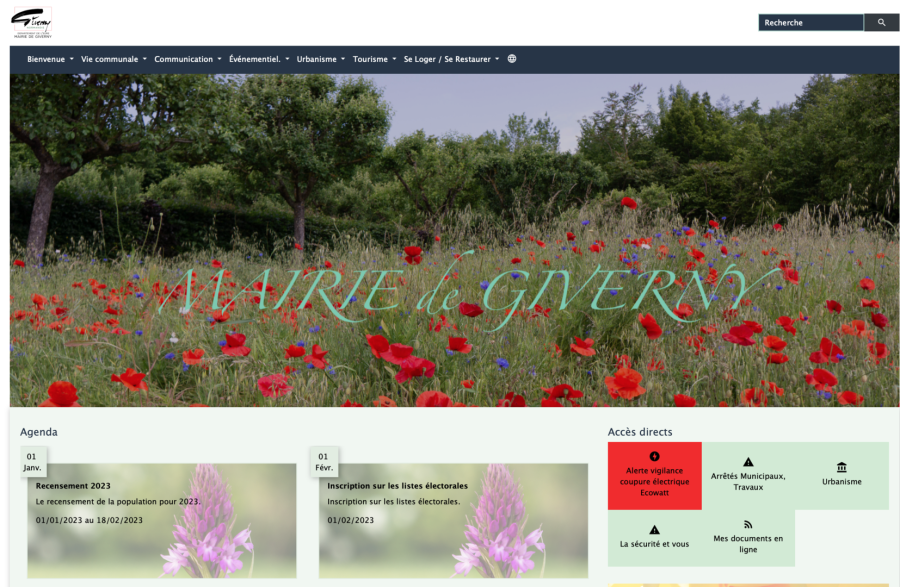Open the Événementiel menu item
Image resolution: width=900 pixels, height=587 pixels.
(259, 59)
